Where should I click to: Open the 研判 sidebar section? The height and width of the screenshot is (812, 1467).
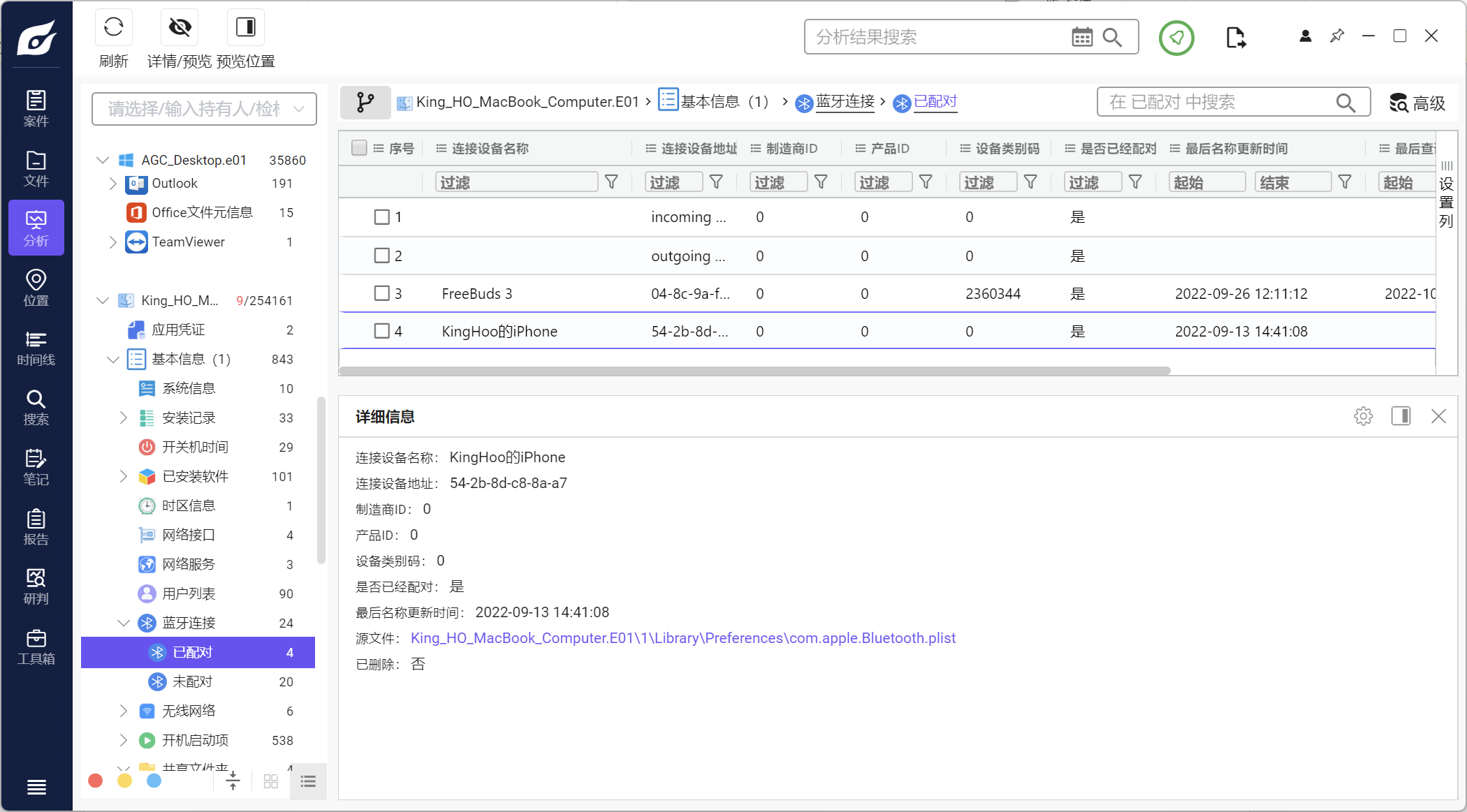click(36, 586)
